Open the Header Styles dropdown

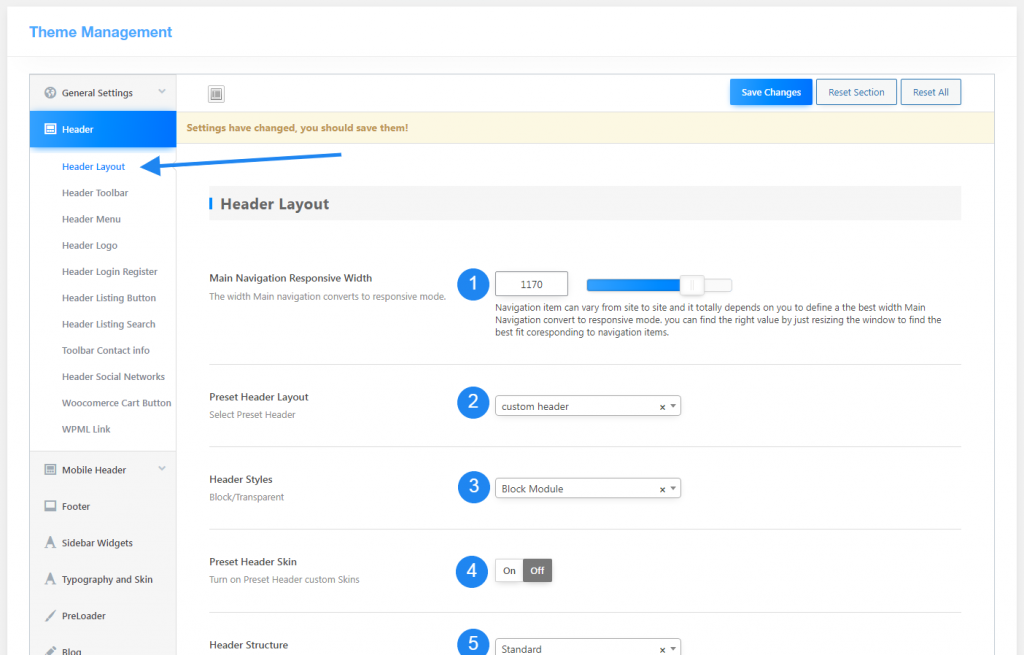(x=587, y=488)
